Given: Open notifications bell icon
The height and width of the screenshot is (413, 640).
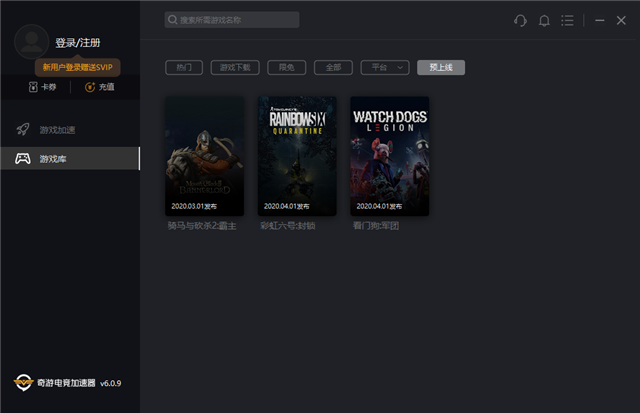Looking at the screenshot, I should coord(544,20).
